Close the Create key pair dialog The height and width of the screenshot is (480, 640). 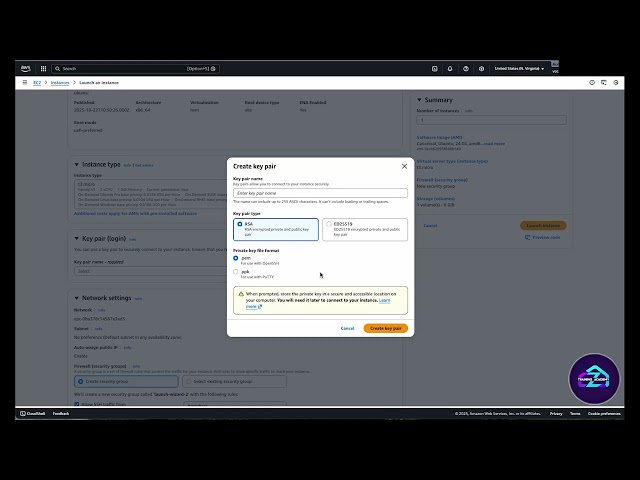tap(404, 166)
